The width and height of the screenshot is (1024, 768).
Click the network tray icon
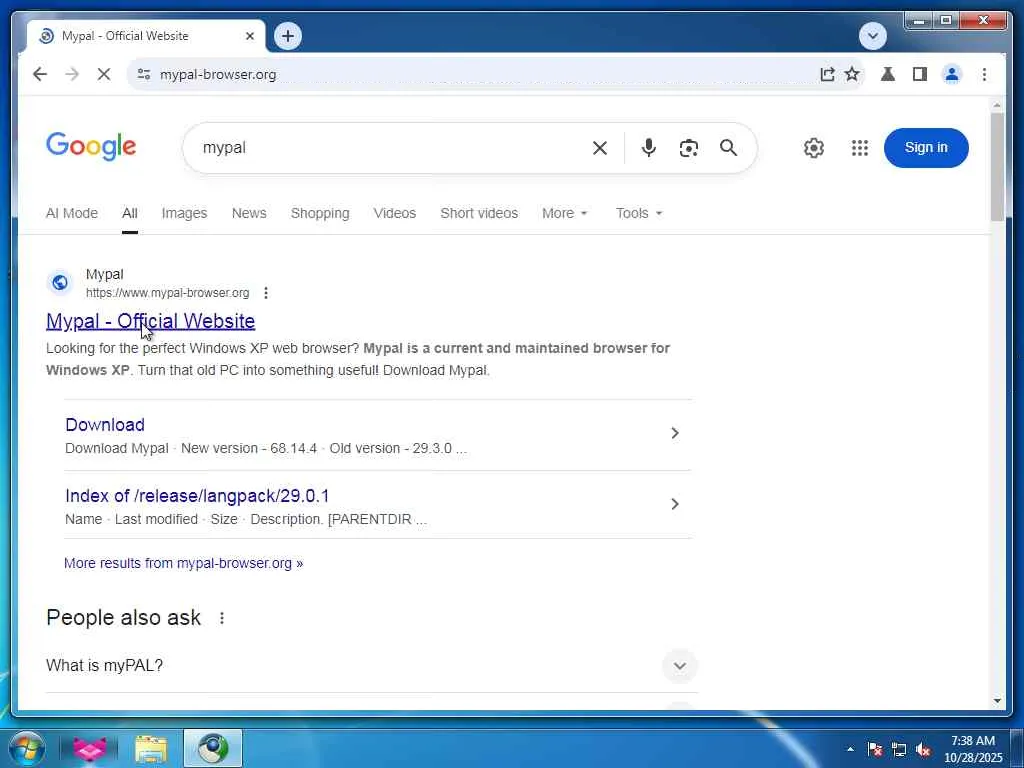[899, 749]
